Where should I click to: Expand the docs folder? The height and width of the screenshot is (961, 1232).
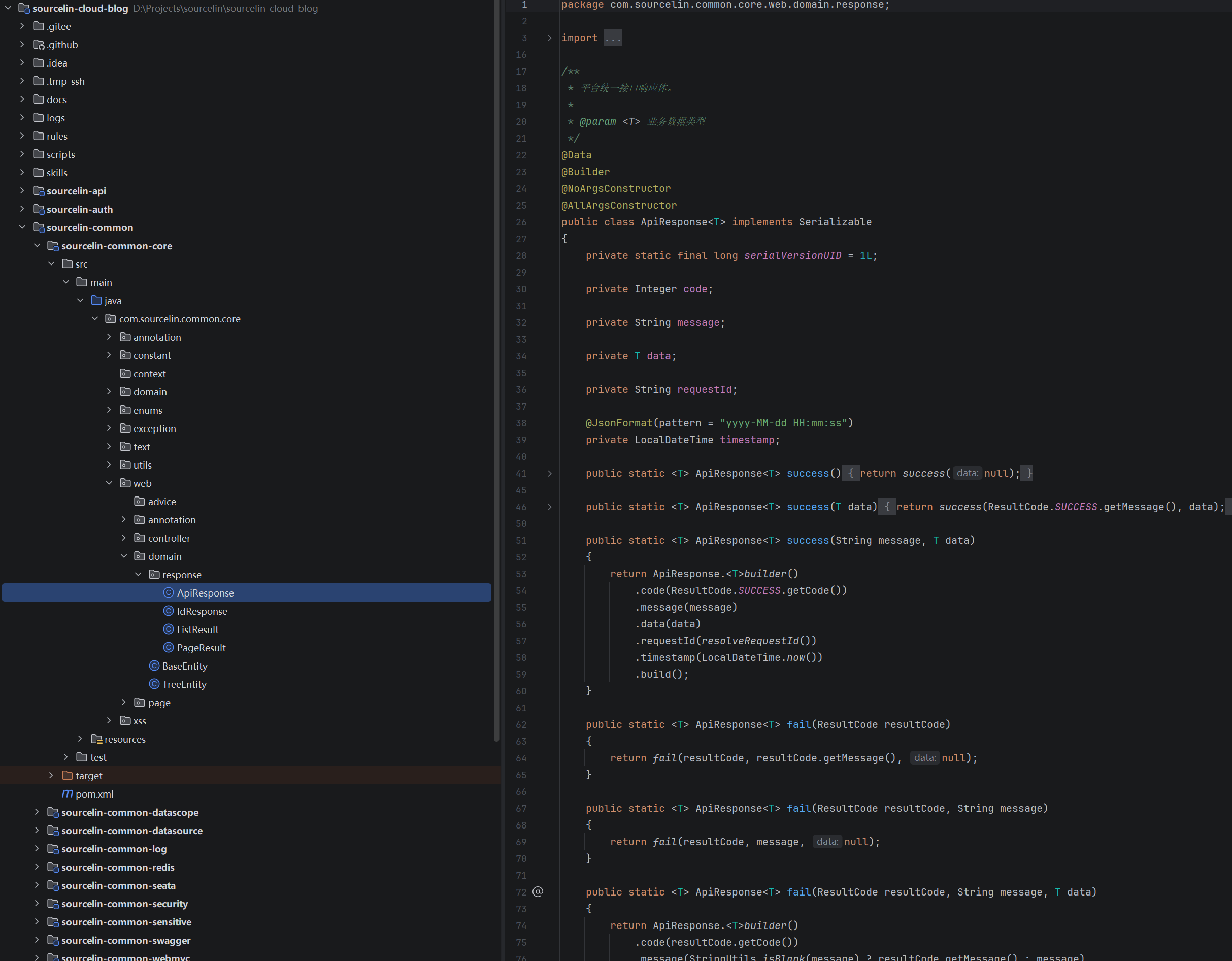pos(22,100)
